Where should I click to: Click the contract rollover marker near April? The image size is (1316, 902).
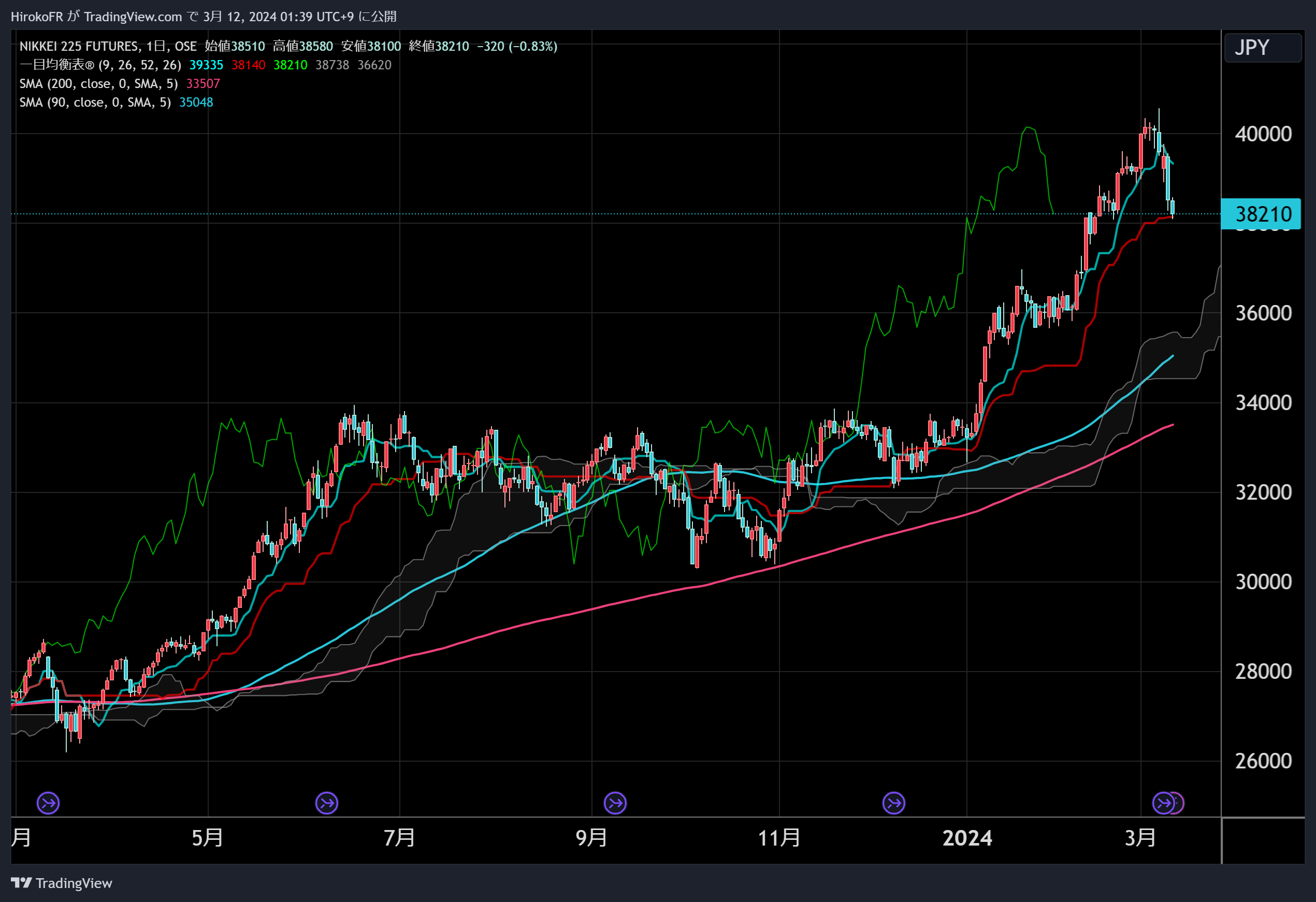[x=48, y=803]
